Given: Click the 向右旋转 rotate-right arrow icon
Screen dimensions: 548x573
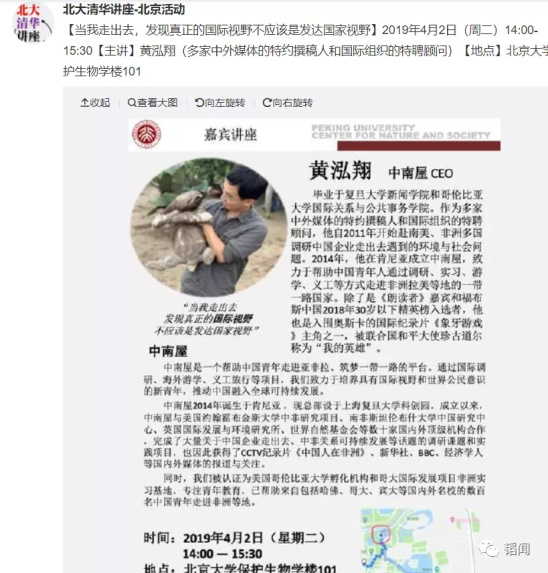Looking at the screenshot, I should (267, 103).
